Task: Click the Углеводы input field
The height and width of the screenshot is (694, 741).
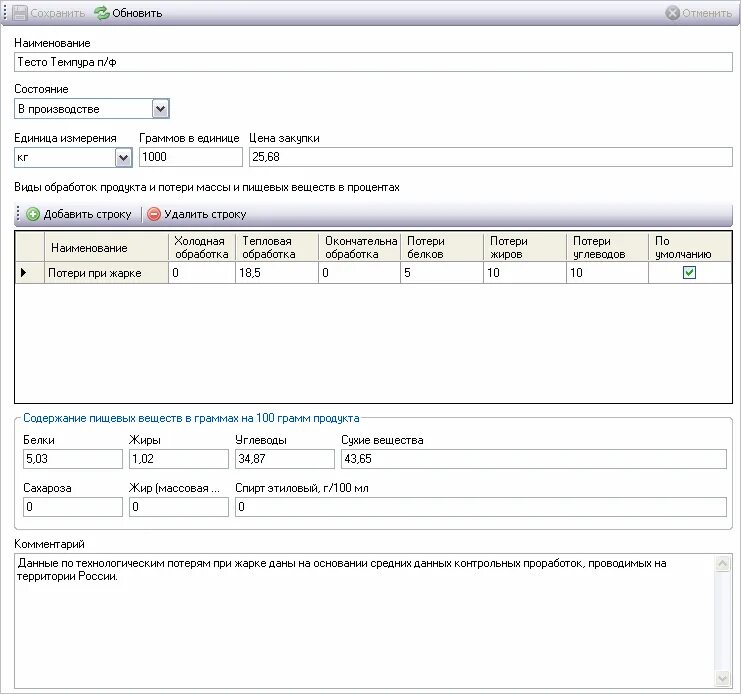Action: (284, 459)
